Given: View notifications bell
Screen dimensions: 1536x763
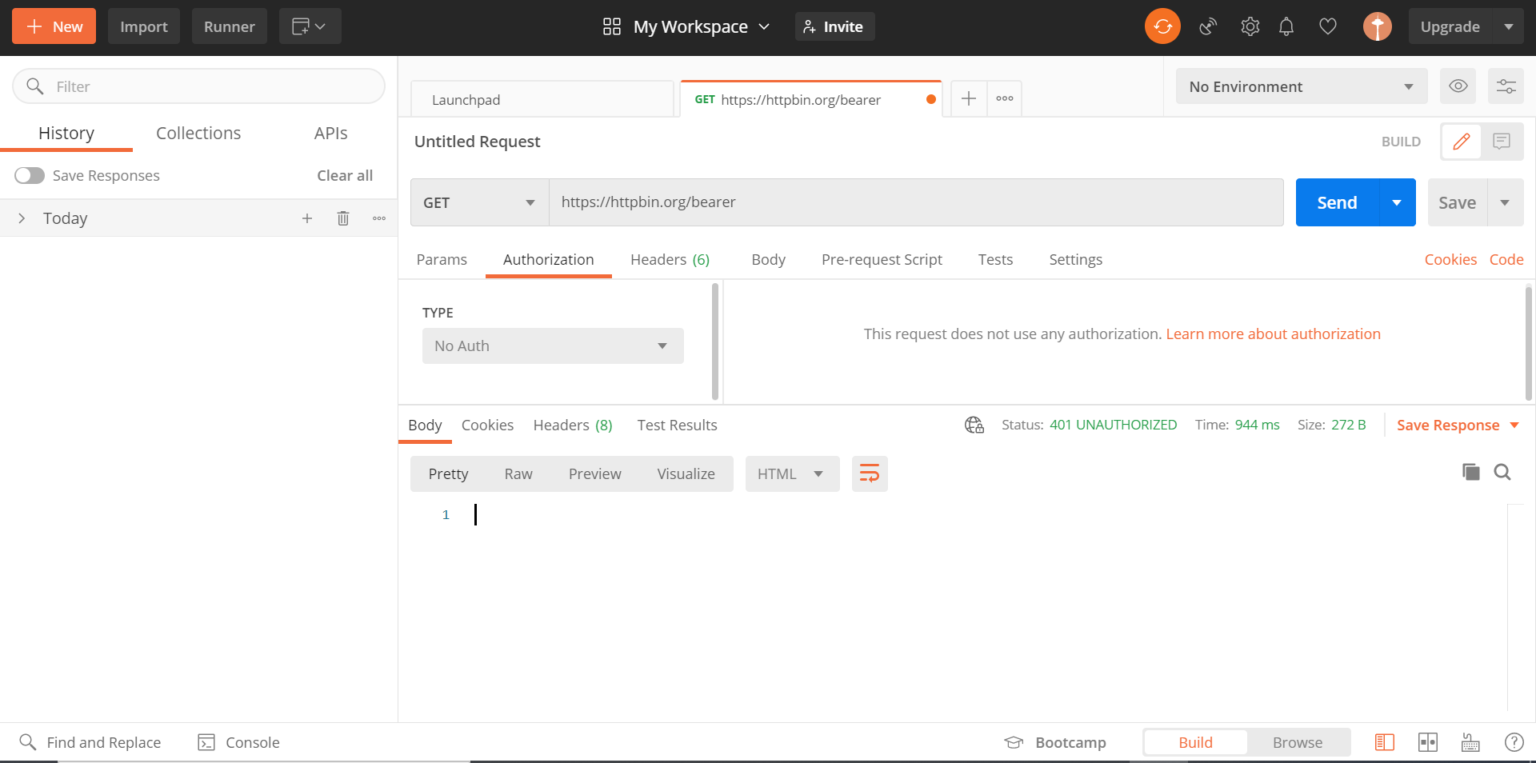Looking at the screenshot, I should click(1286, 26).
